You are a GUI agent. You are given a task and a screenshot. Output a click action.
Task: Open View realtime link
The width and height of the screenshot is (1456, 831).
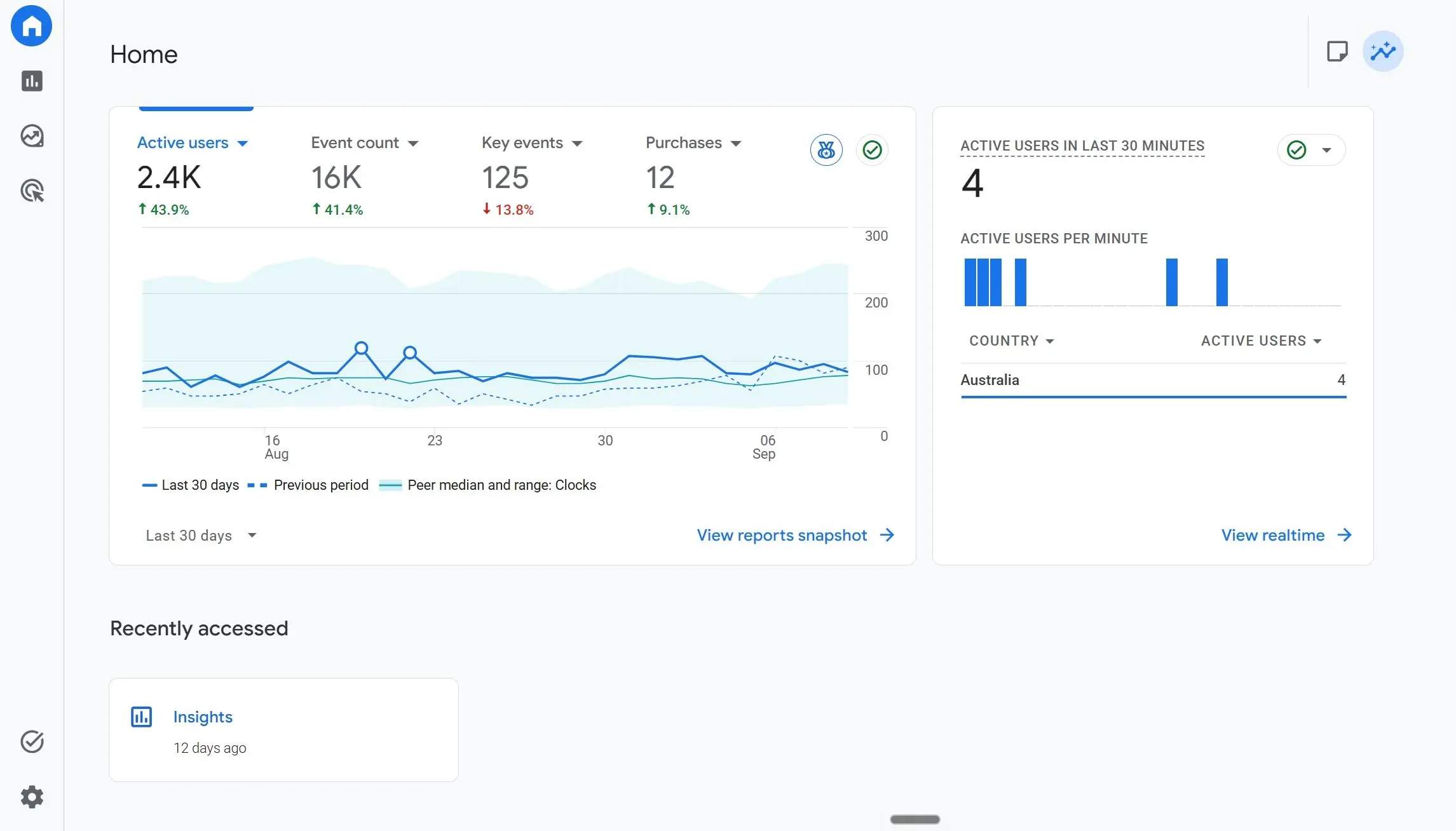1273,535
